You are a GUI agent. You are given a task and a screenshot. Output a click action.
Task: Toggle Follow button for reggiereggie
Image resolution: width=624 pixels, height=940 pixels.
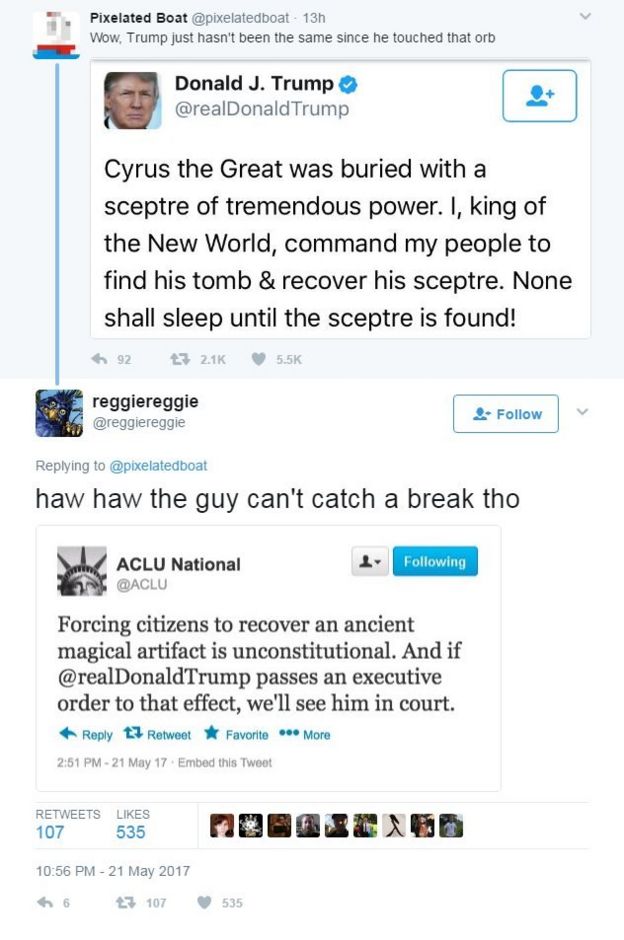(505, 414)
